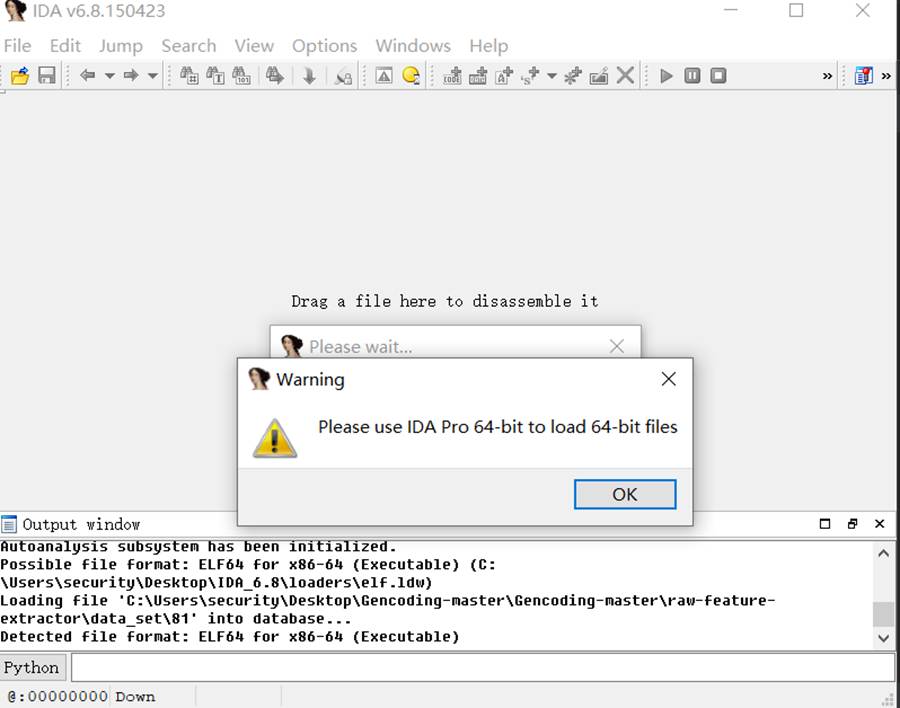Maximize the IDA main window

796,10
